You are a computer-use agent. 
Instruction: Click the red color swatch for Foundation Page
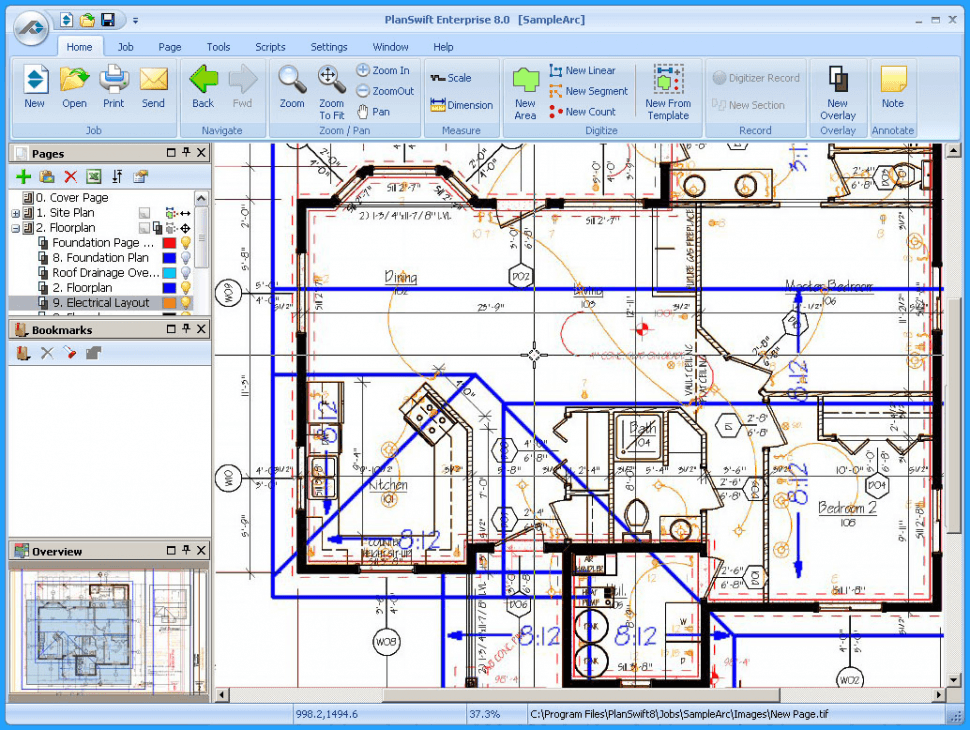click(x=169, y=243)
